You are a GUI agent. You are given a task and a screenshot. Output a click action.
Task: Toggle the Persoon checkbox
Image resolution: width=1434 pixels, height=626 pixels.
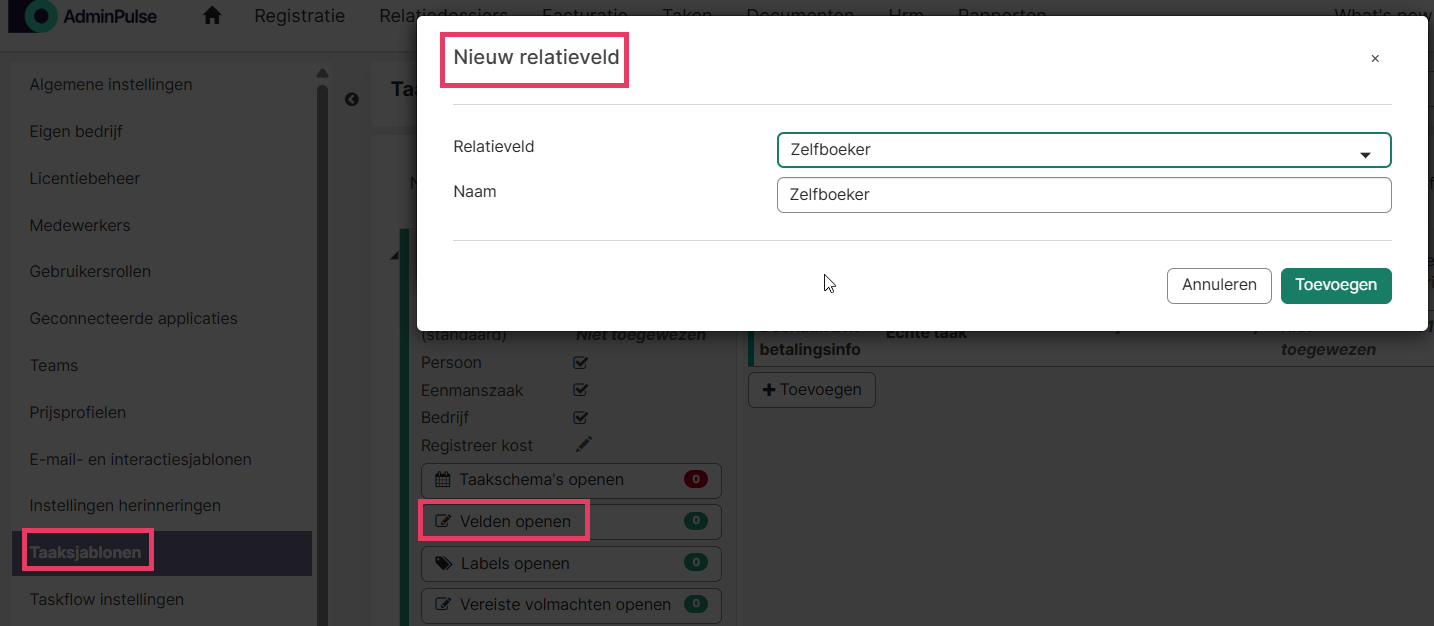point(580,363)
